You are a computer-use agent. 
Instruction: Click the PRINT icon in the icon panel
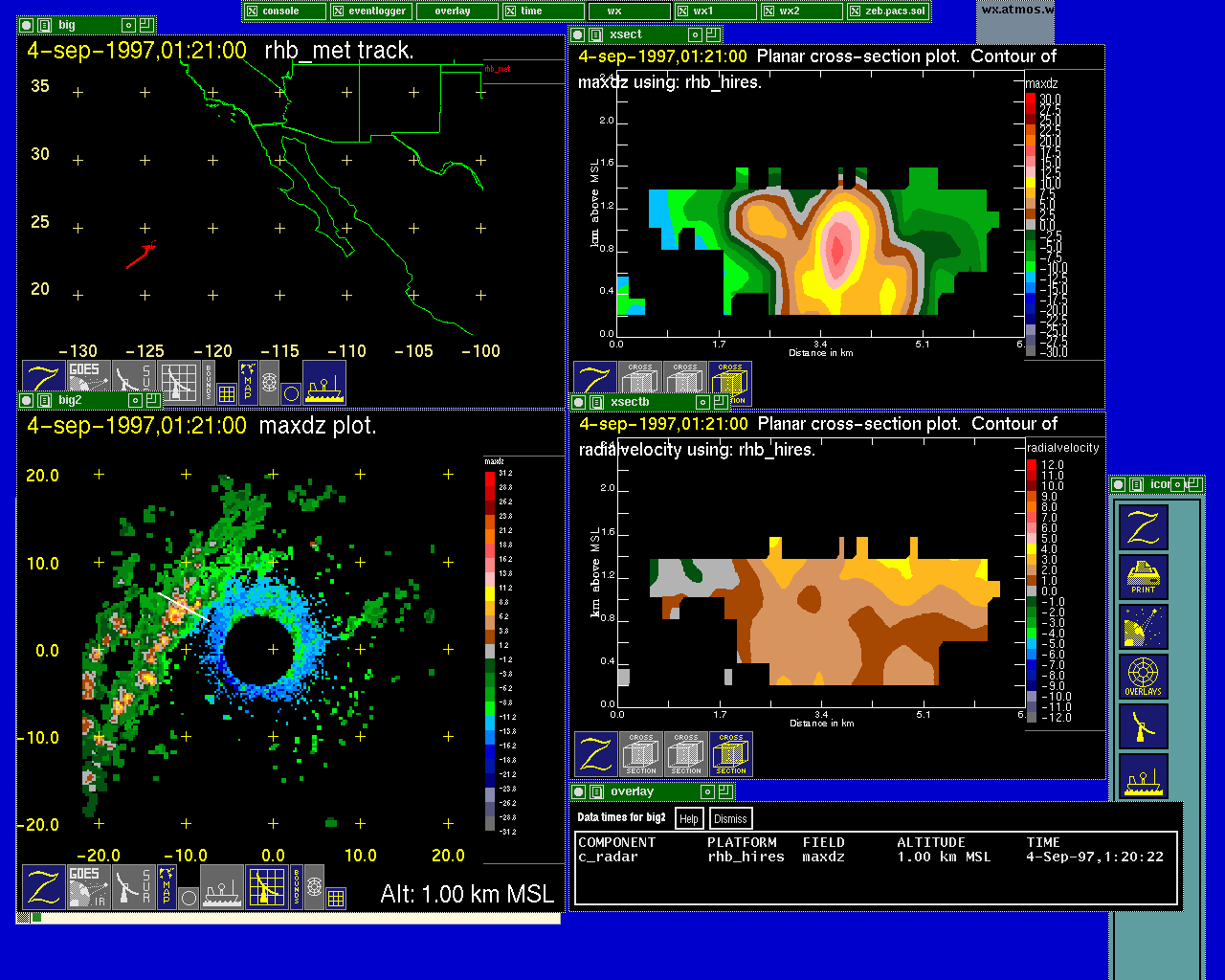tap(1143, 577)
